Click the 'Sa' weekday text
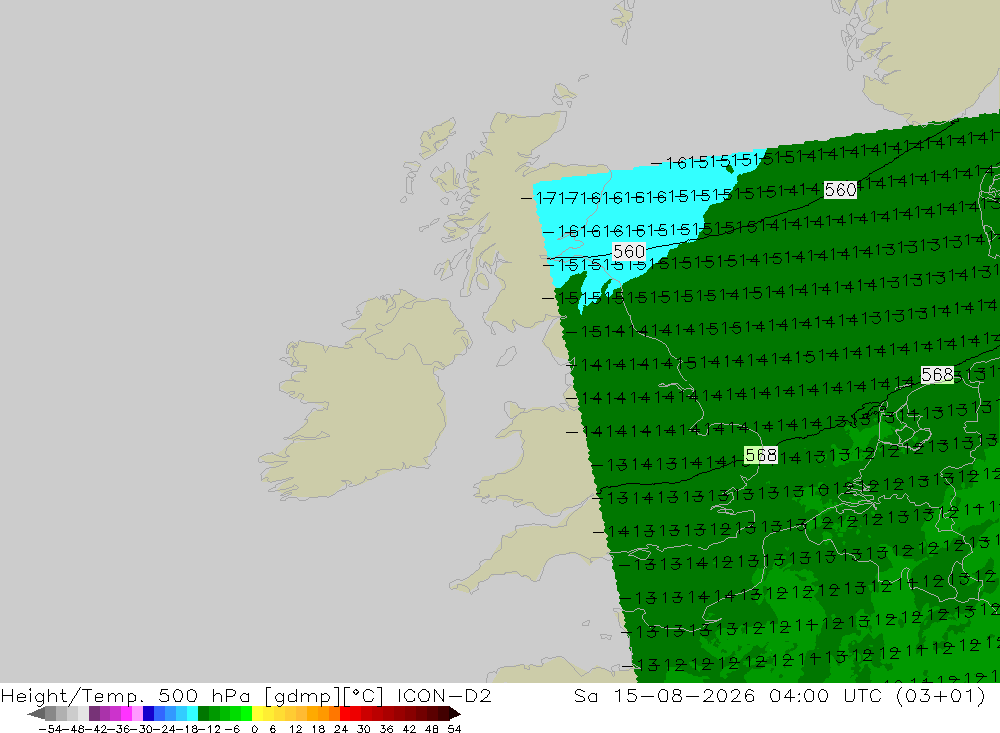 click(585, 696)
